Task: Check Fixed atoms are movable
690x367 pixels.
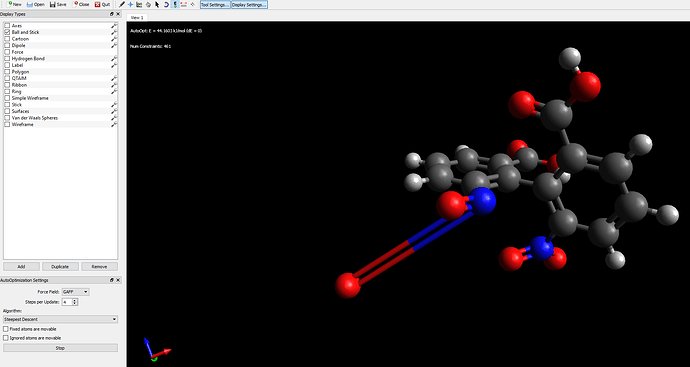Action: pyautogui.click(x=6, y=329)
